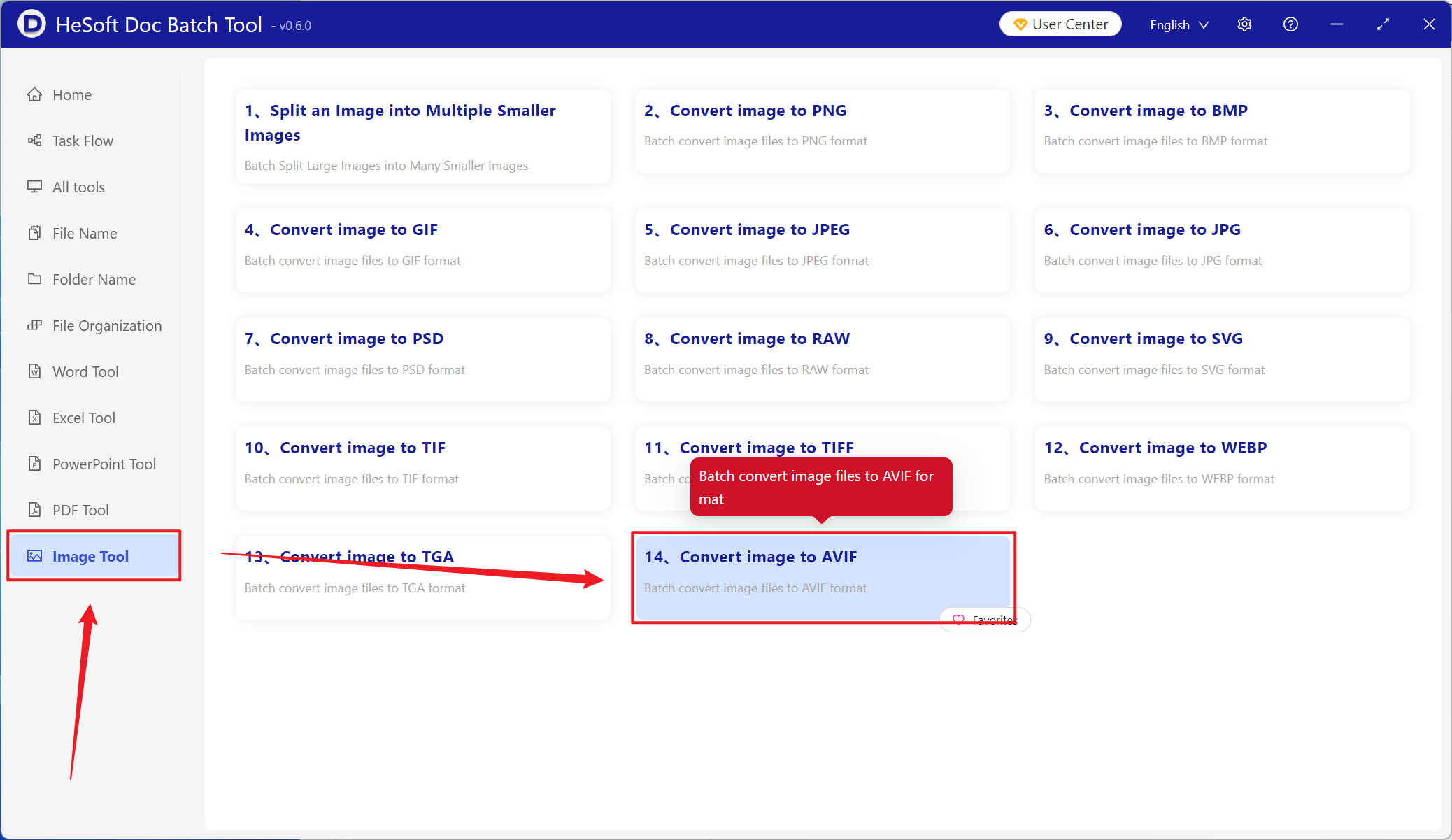1452x840 pixels.
Task: Click 'Batch convert image files to PNG format' text
Action: click(755, 141)
